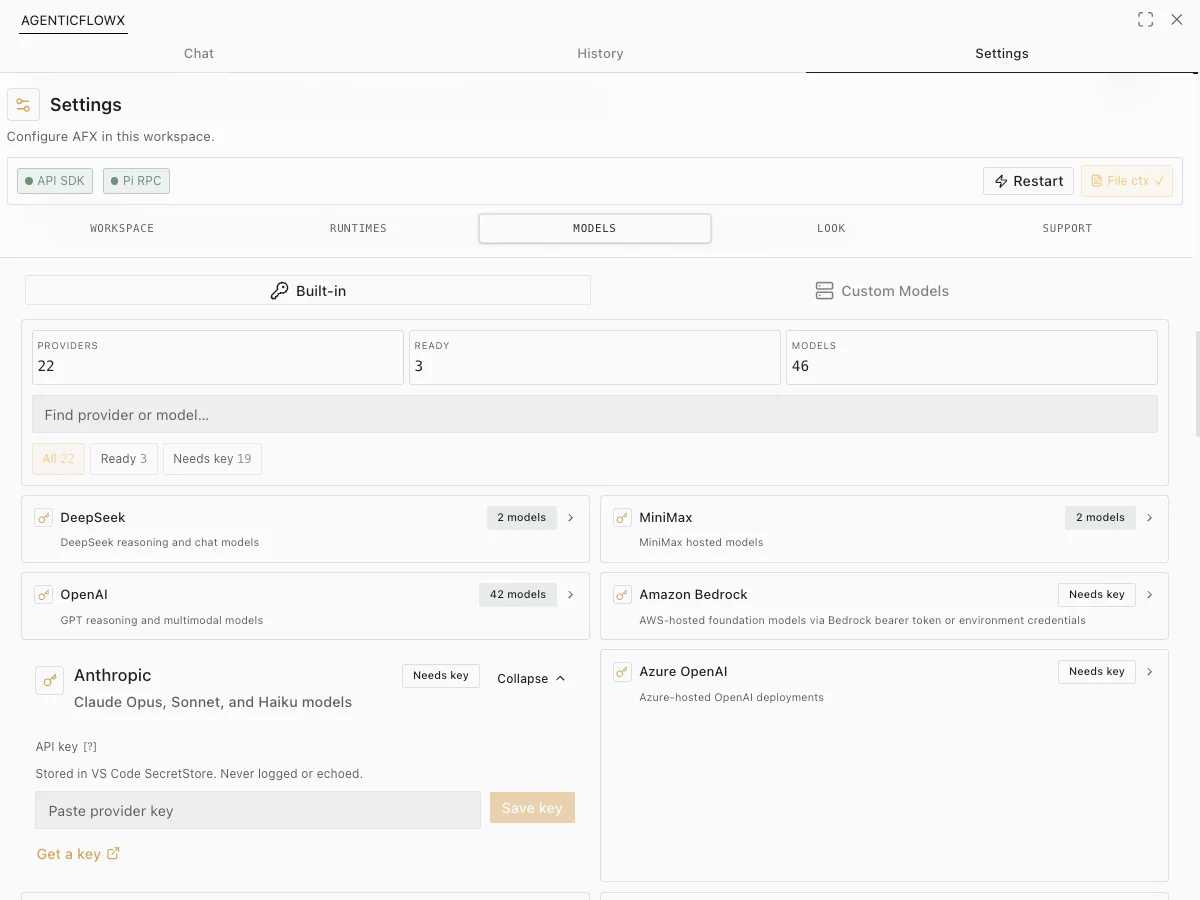Click 'GPT reasoning and multimodal models' description
1200x900 pixels.
click(x=162, y=621)
